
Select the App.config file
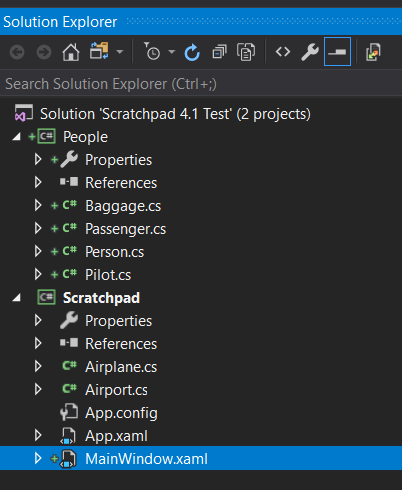point(122,413)
